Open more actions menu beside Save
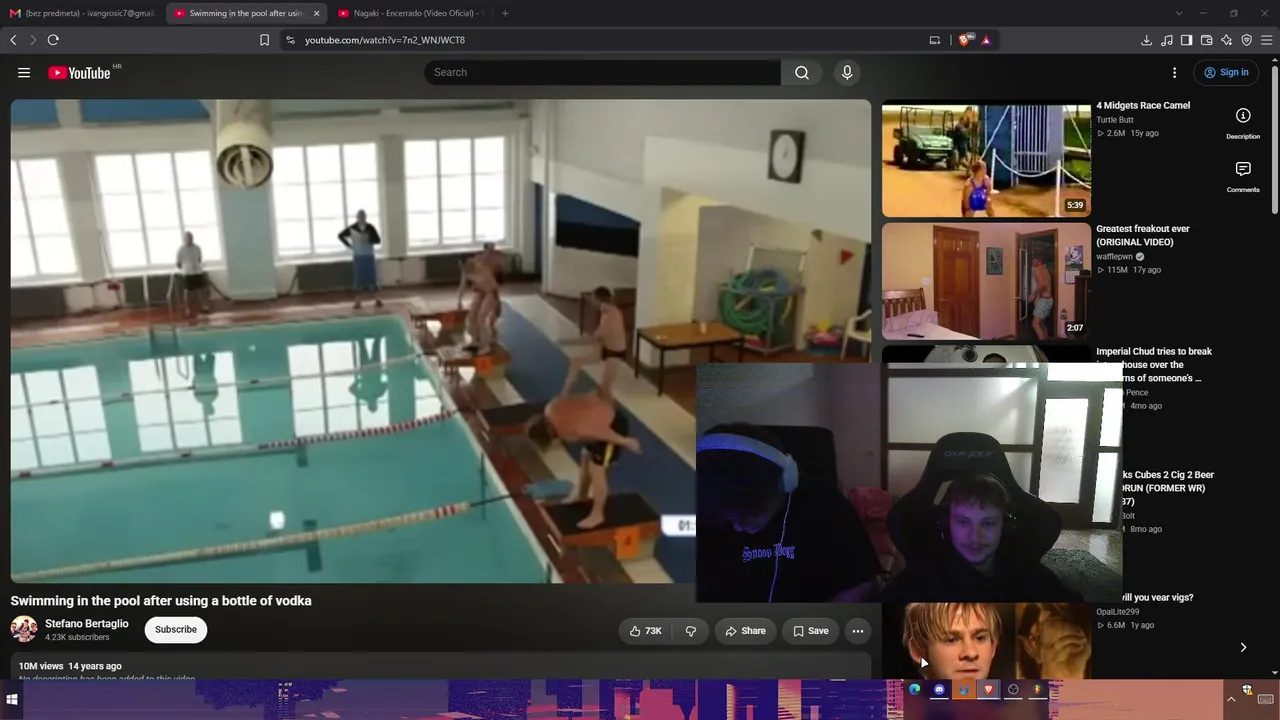1280x720 pixels. (857, 631)
